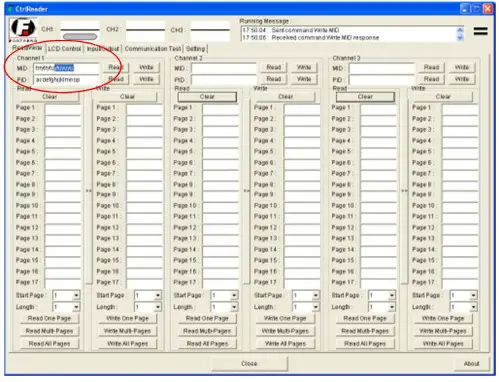
Task: Click the gray CH1 status indicator
Action: pyautogui.click(x=80, y=37)
